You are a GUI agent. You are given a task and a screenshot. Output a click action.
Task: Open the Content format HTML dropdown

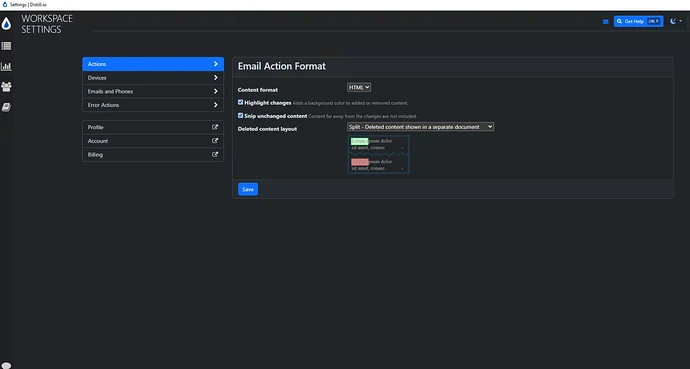tap(359, 88)
